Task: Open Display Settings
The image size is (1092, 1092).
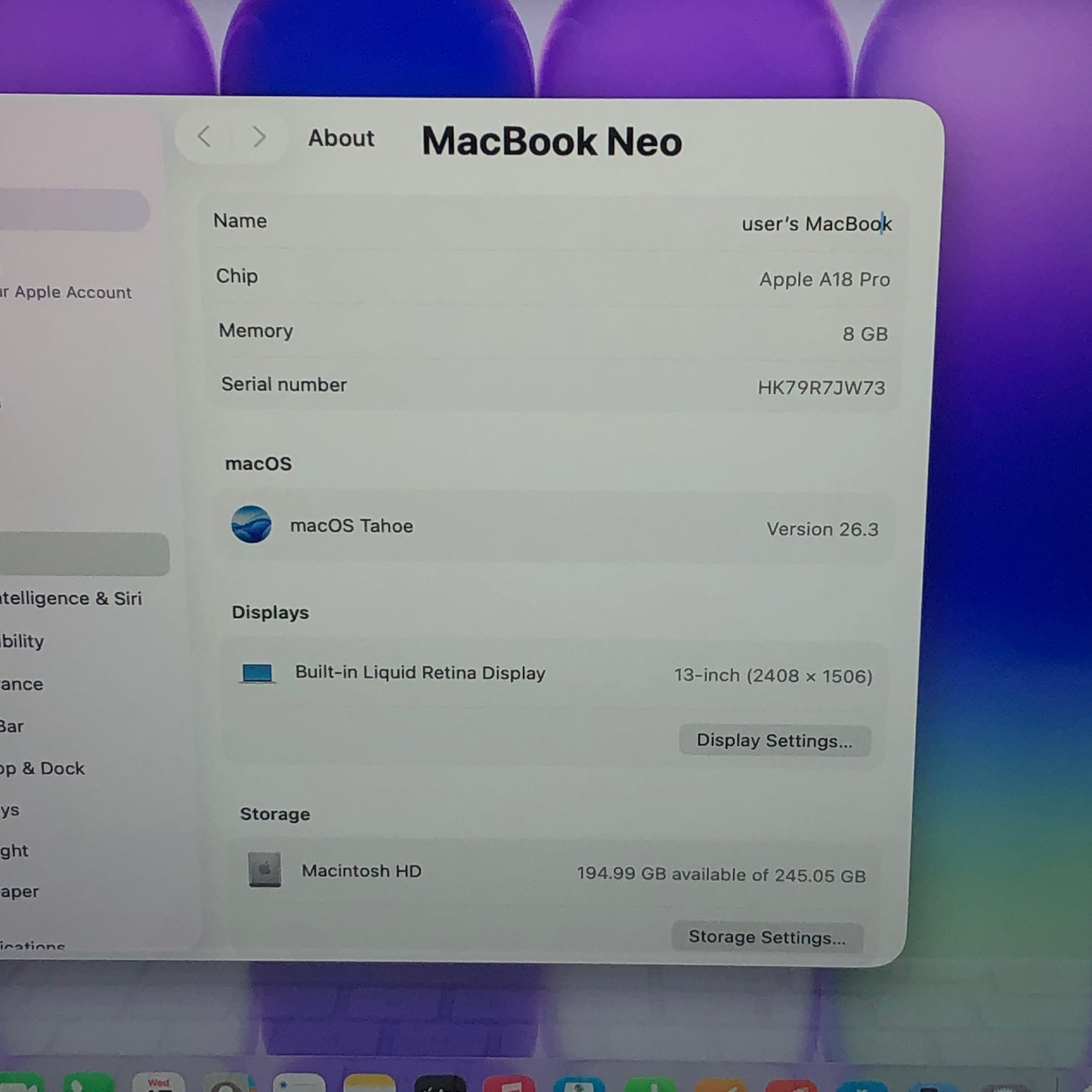Action: pyautogui.click(x=775, y=741)
